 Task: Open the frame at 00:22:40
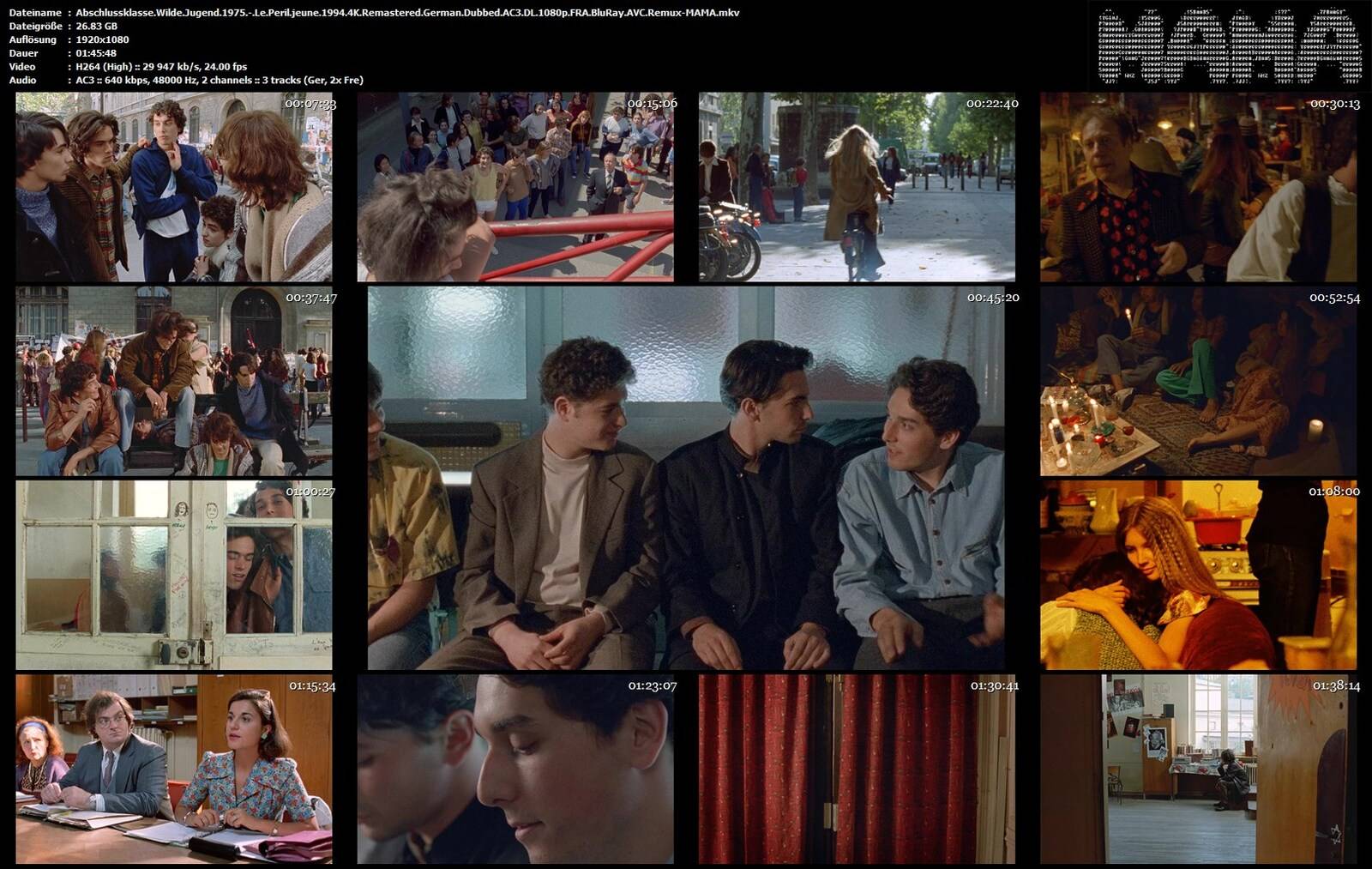857,187
